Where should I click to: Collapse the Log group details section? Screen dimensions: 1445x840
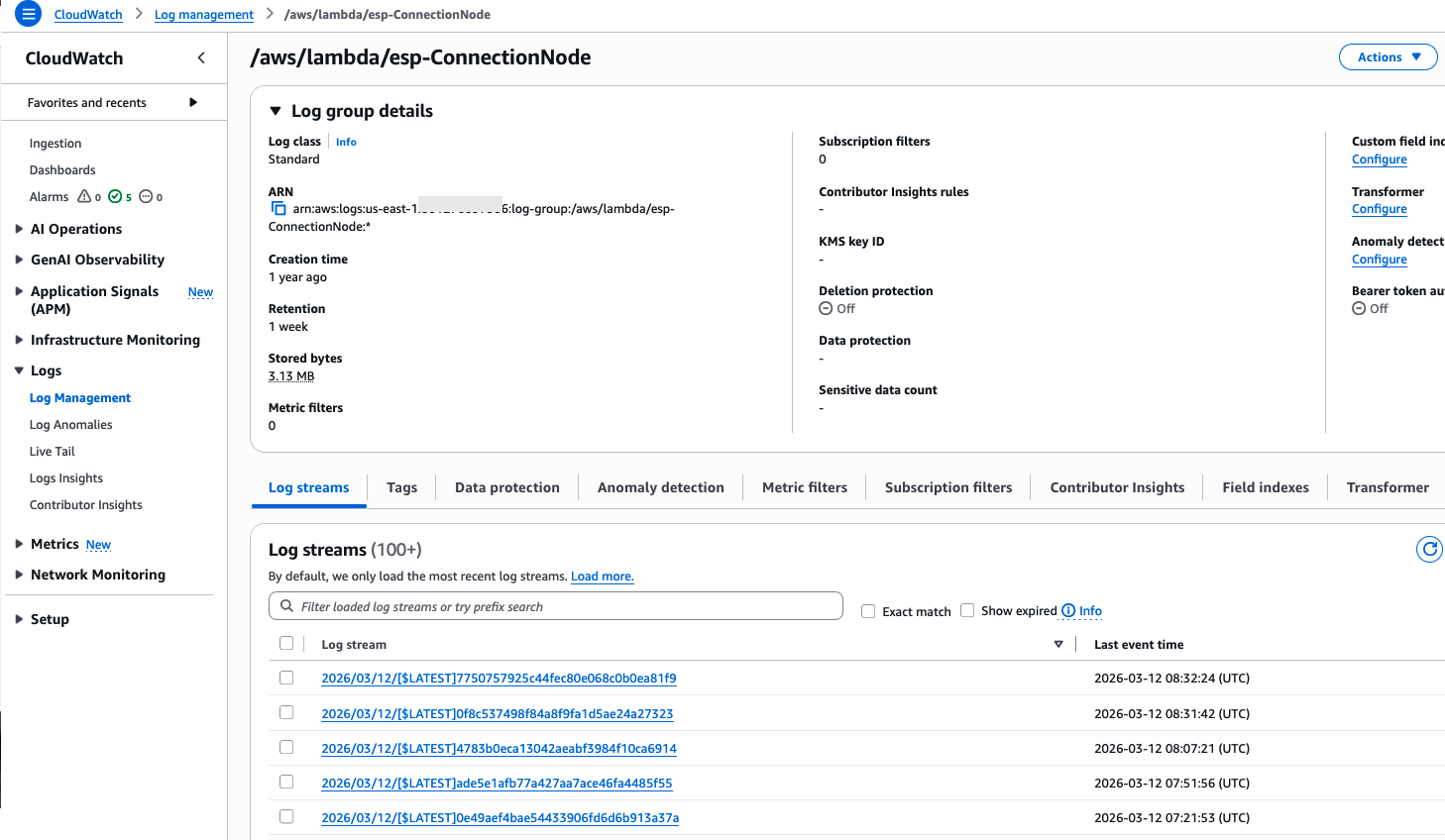click(x=276, y=111)
